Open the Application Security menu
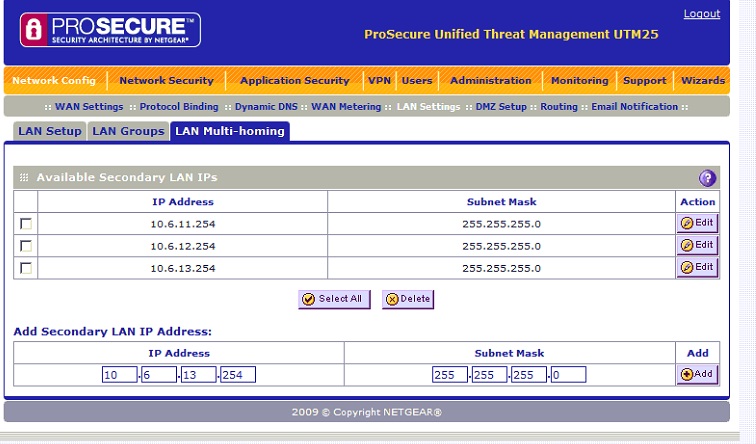Screen dimensions: 756x444 295,81
